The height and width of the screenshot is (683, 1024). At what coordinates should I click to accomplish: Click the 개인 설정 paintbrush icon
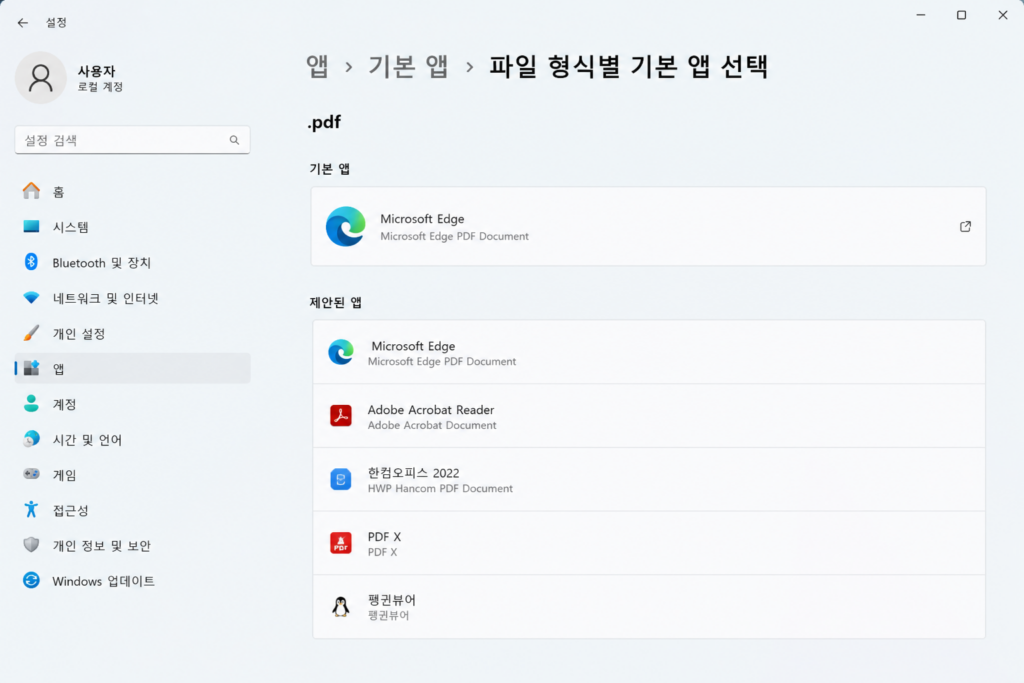coord(31,333)
